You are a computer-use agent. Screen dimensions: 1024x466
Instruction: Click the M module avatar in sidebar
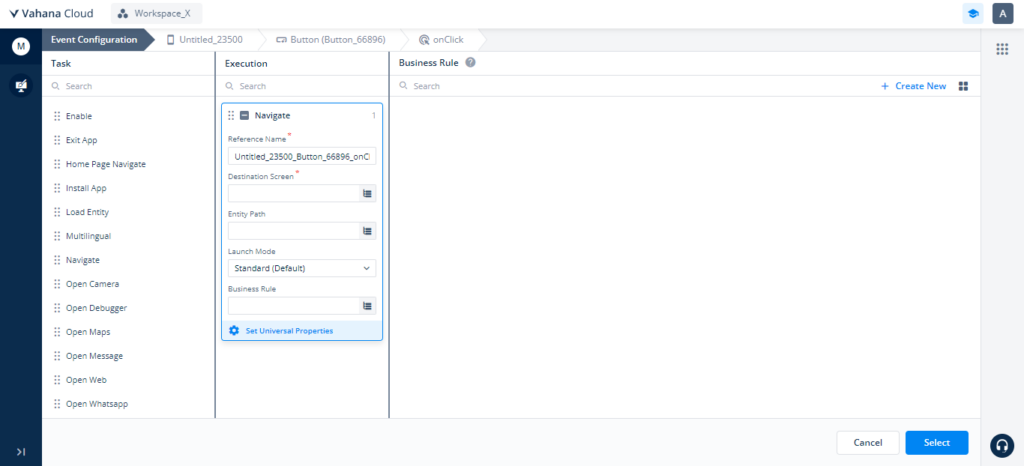pos(21,46)
